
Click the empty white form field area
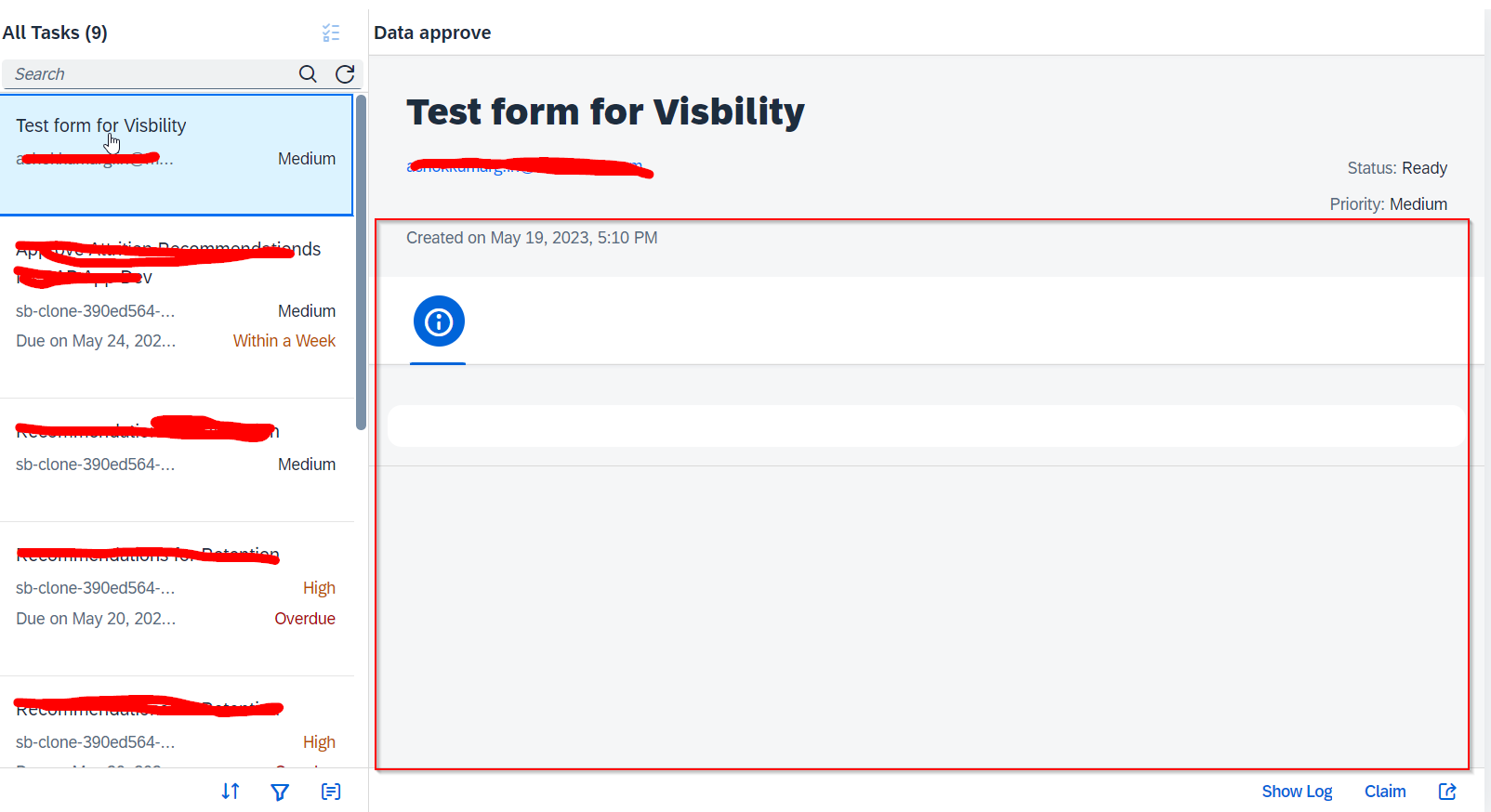tap(925, 426)
